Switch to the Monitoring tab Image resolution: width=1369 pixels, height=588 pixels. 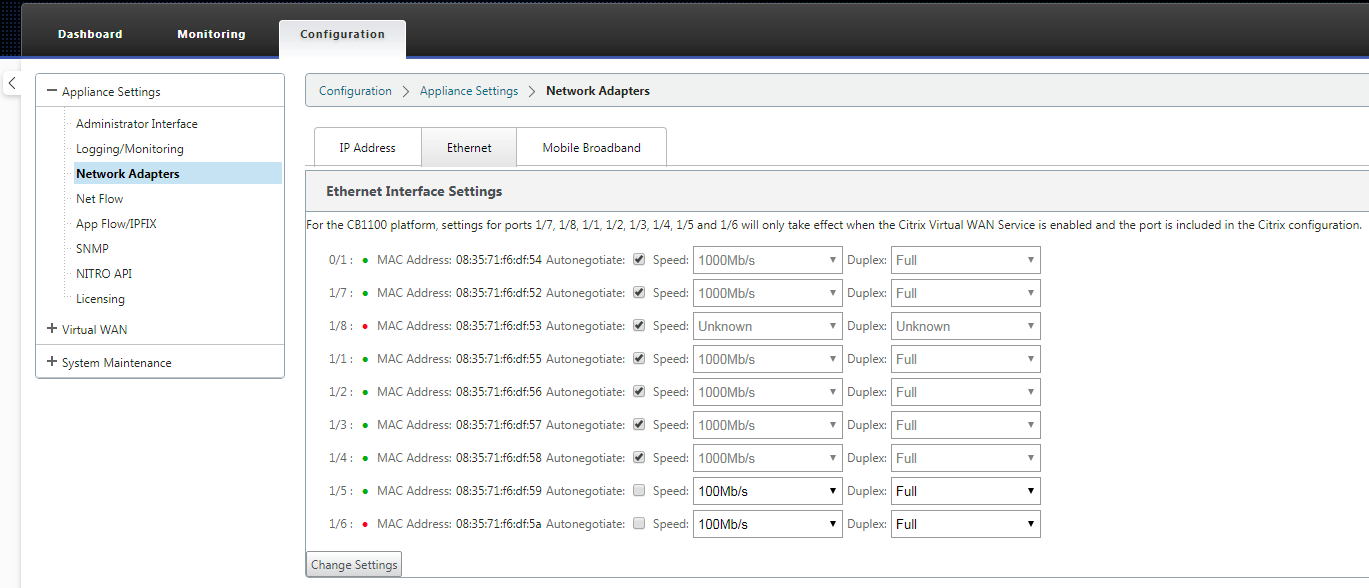coord(211,34)
